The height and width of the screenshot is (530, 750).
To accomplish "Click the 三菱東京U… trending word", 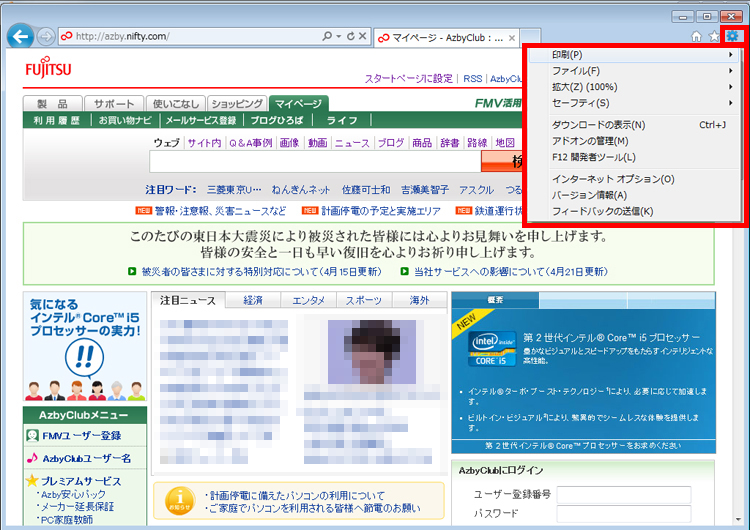I will tap(234, 190).
